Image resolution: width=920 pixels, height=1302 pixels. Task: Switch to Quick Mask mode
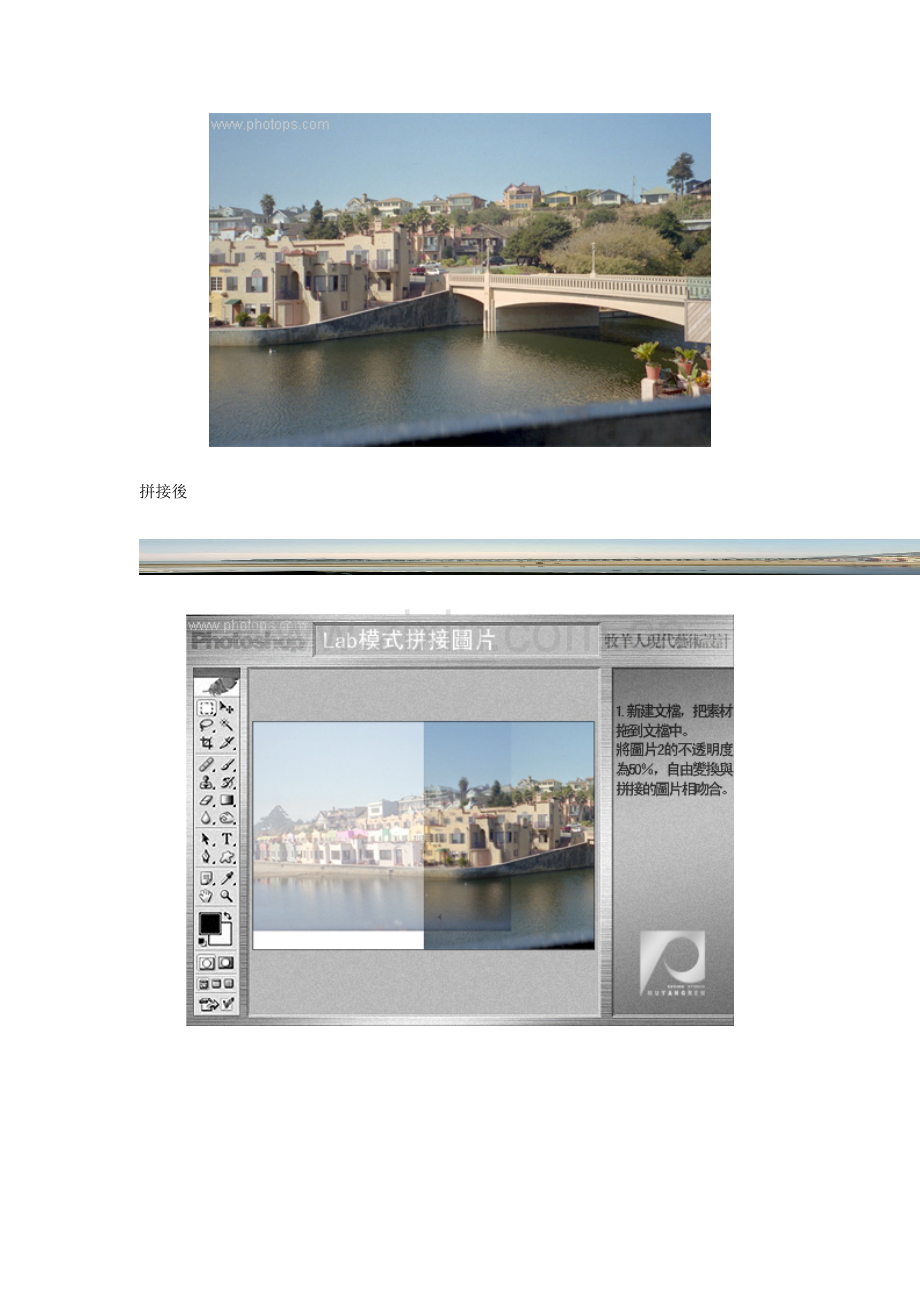[227, 963]
